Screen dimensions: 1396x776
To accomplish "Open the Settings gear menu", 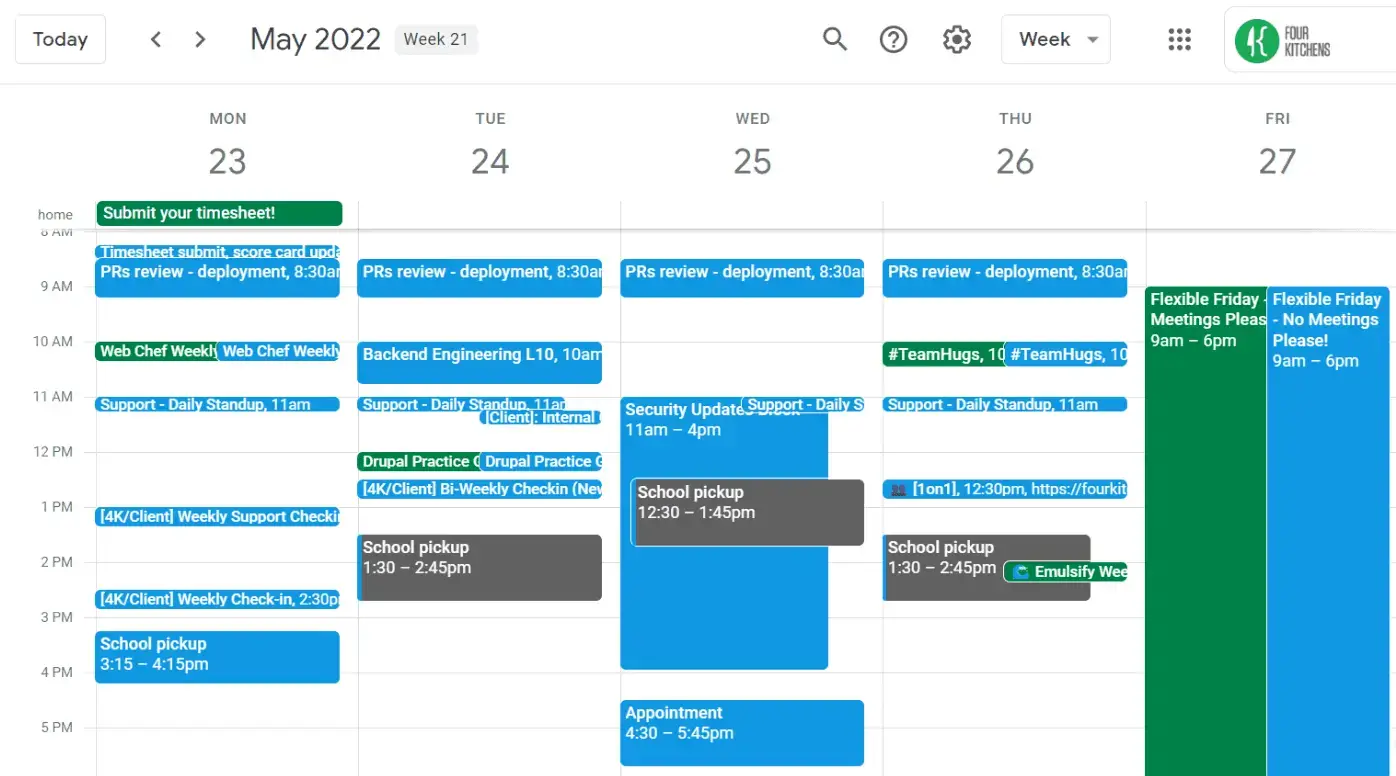I will click(957, 40).
